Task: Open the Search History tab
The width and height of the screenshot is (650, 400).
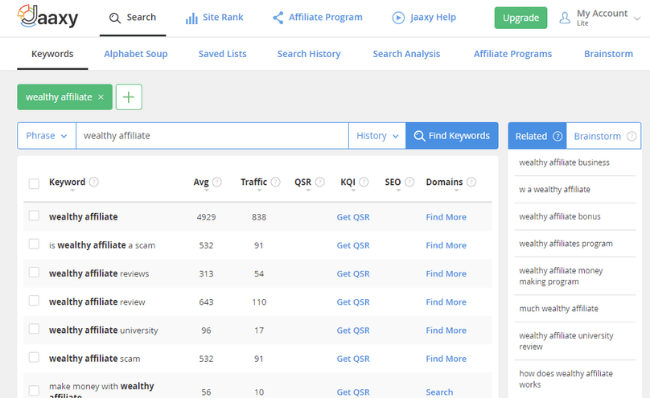Action: (309, 54)
